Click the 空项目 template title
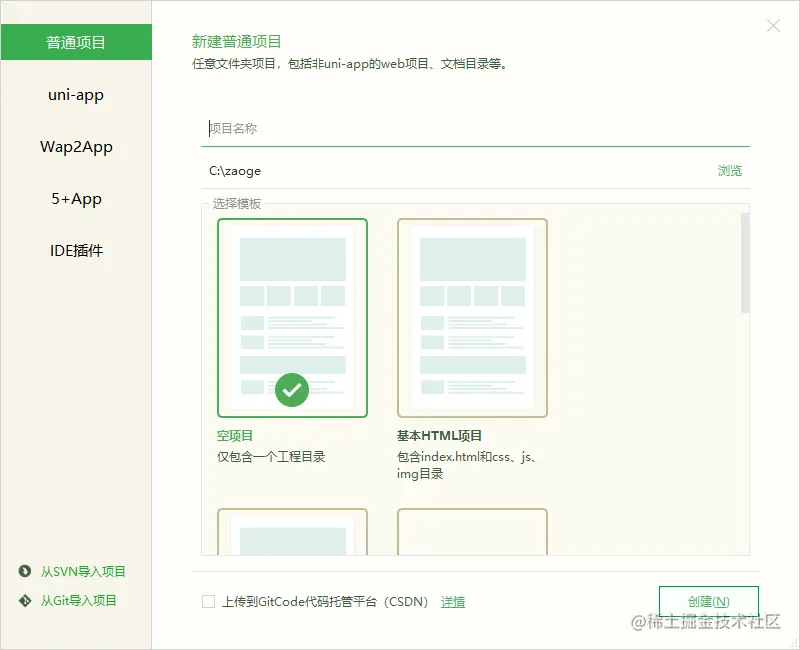The height and width of the screenshot is (650, 800). coord(235,436)
